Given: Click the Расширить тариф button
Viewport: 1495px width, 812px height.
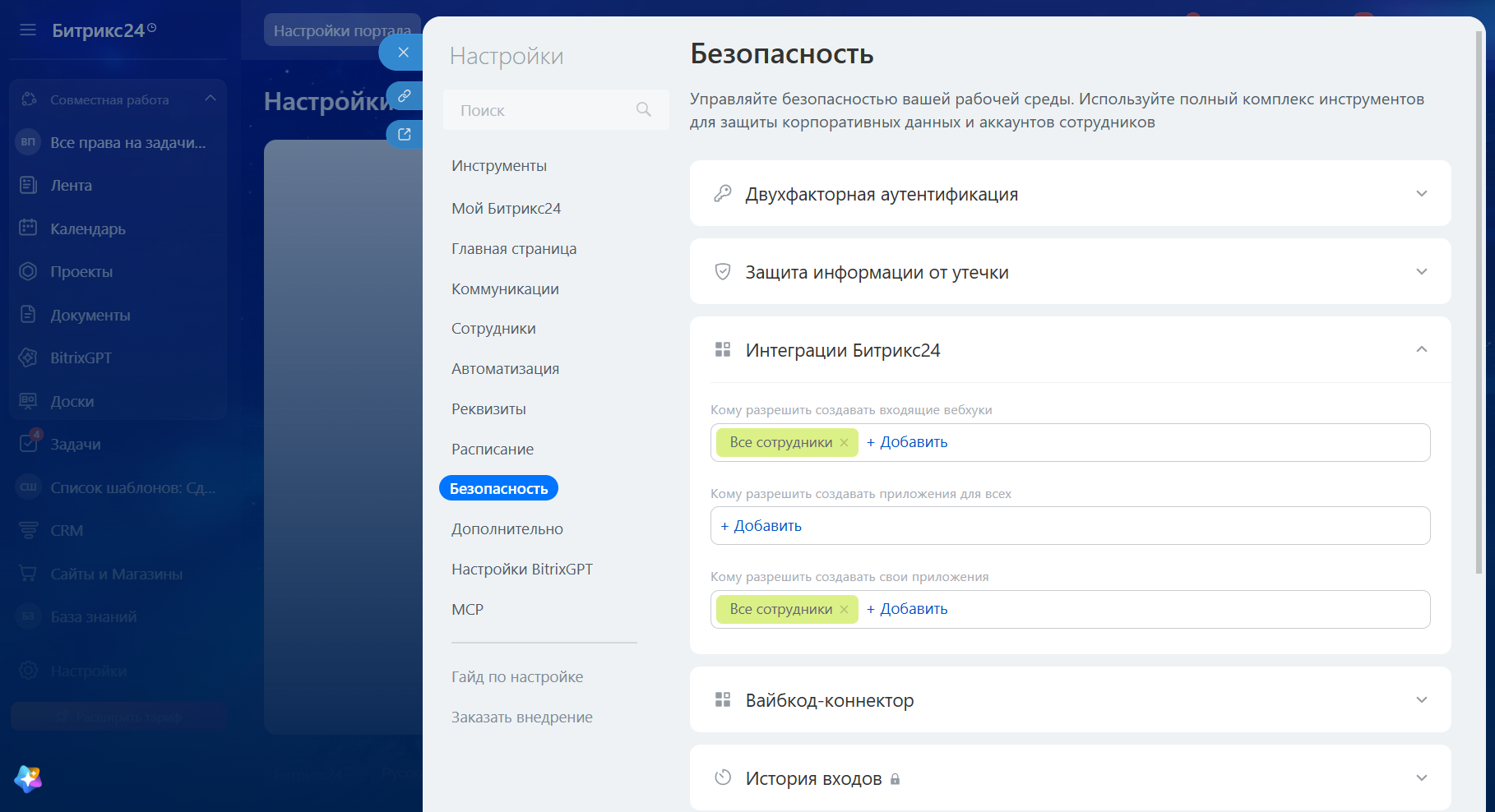Looking at the screenshot, I should [119, 717].
